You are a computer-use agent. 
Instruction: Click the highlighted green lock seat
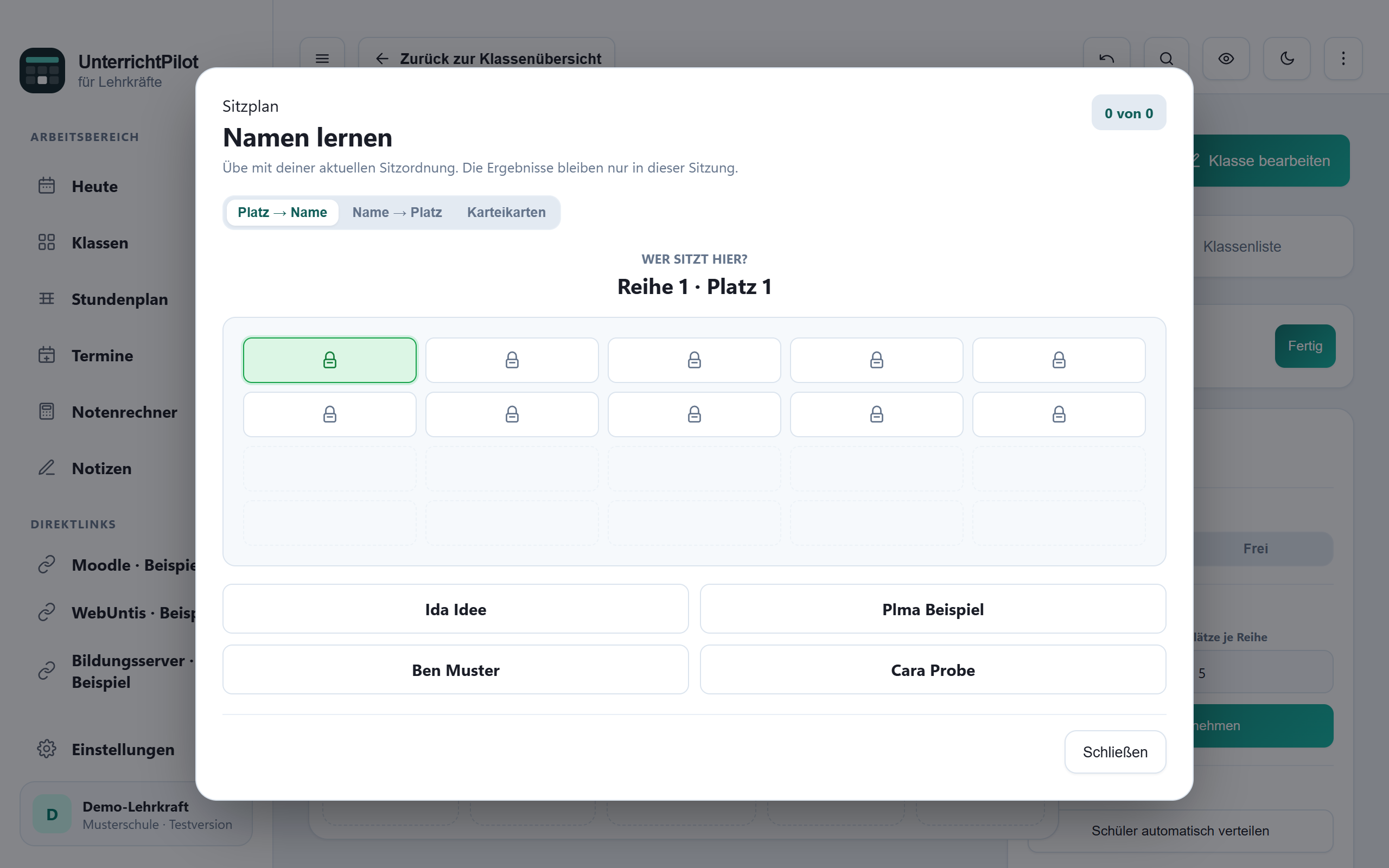[x=329, y=360]
